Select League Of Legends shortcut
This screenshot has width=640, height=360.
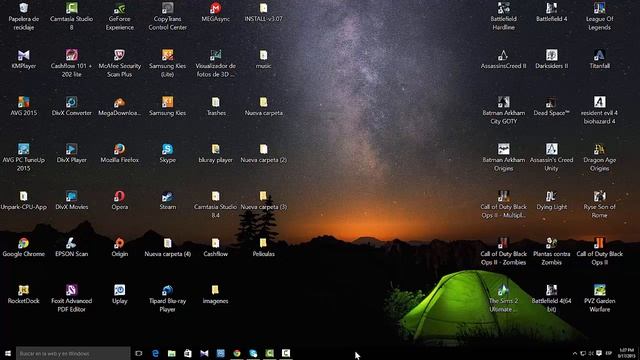(599, 16)
